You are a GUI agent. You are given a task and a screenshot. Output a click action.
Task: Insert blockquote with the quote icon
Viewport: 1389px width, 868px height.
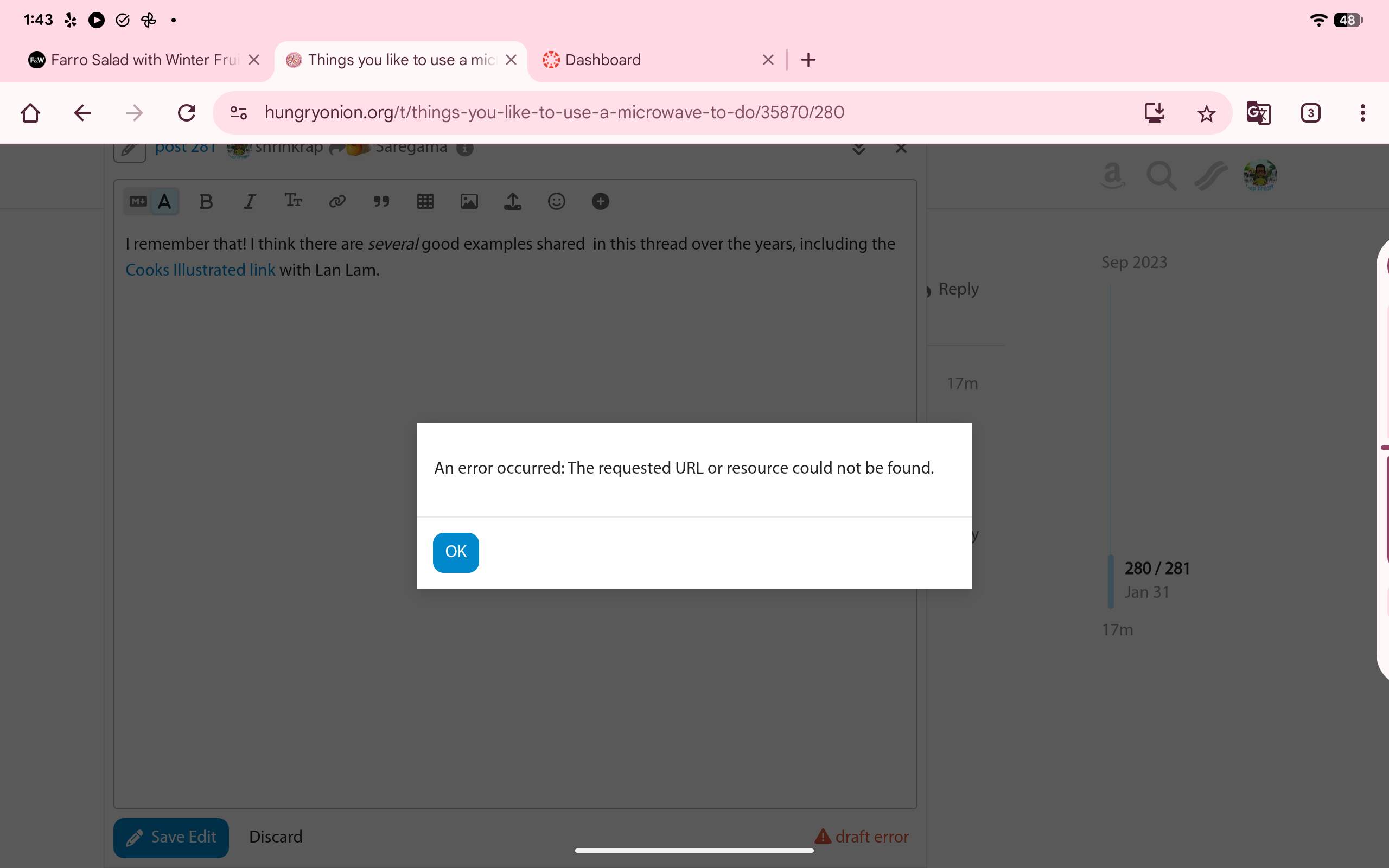pos(381,201)
